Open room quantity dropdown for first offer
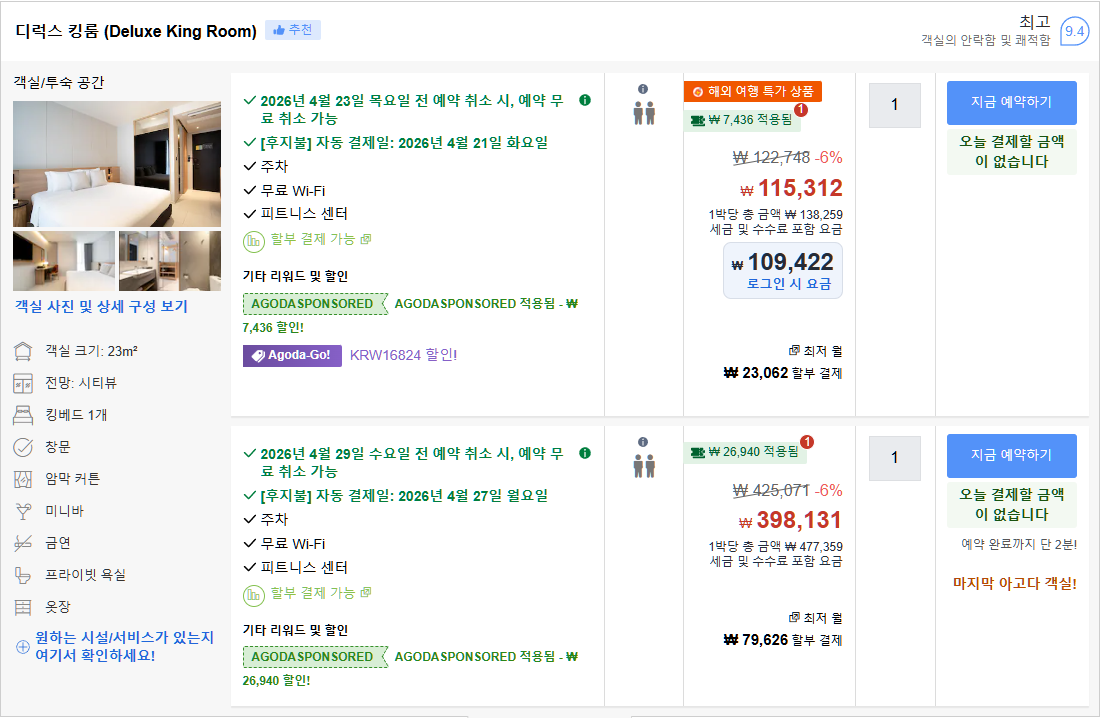1100x718 pixels. click(x=894, y=105)
